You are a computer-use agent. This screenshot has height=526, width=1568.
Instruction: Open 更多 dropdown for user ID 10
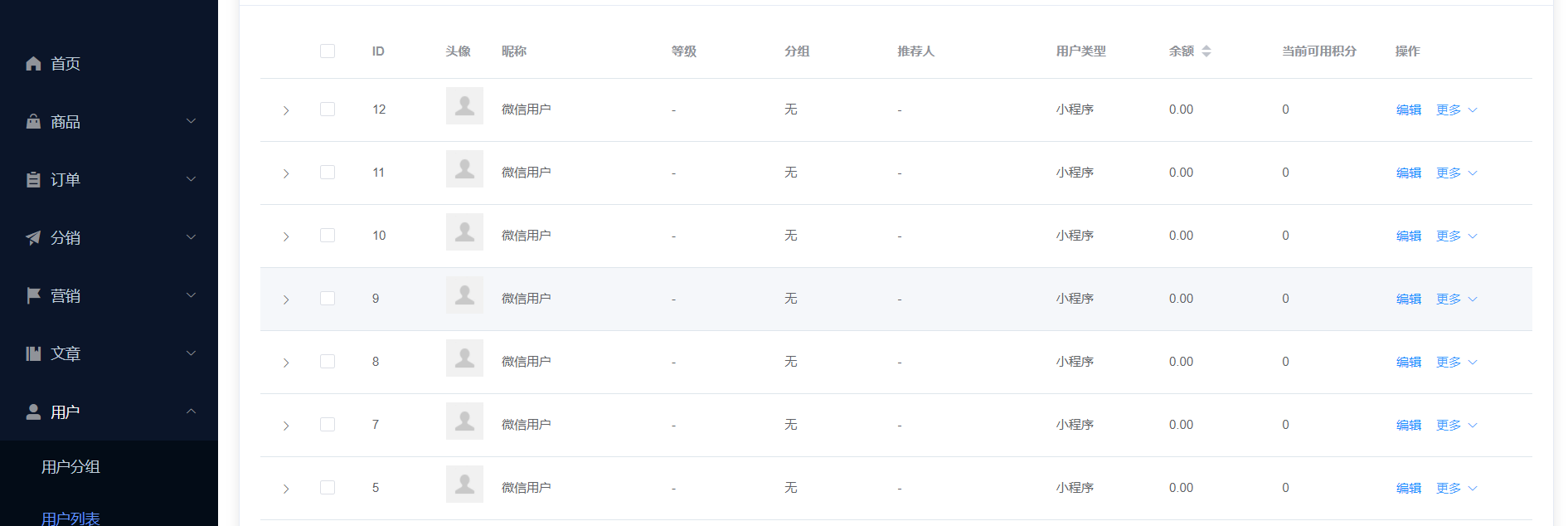(x=1457, y=236)
